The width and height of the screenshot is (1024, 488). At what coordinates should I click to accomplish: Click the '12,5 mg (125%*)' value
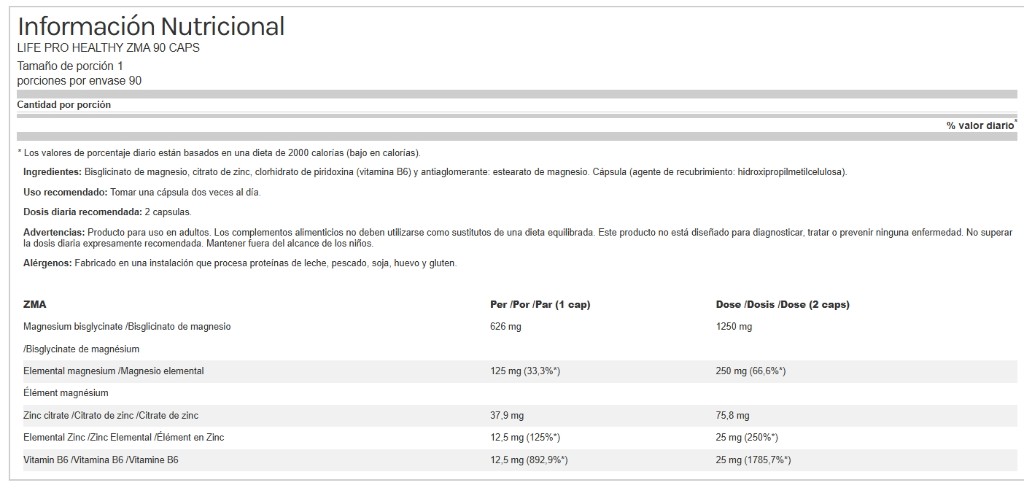point(525,438)
